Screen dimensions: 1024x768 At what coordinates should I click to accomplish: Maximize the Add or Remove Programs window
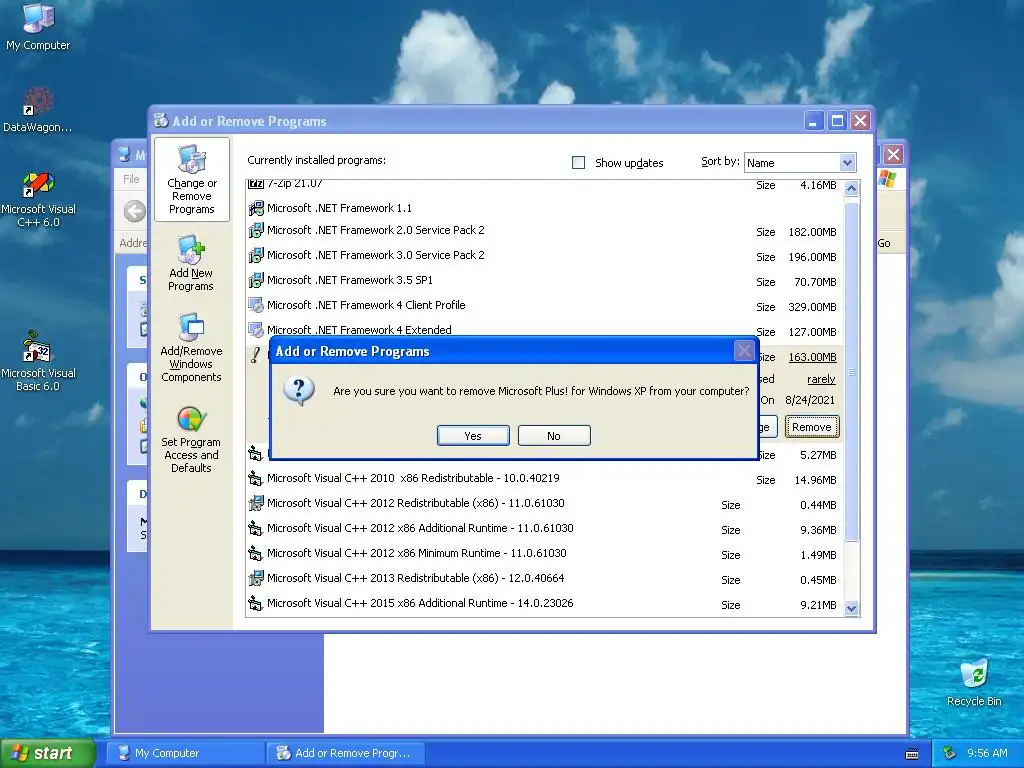point(837,121)
